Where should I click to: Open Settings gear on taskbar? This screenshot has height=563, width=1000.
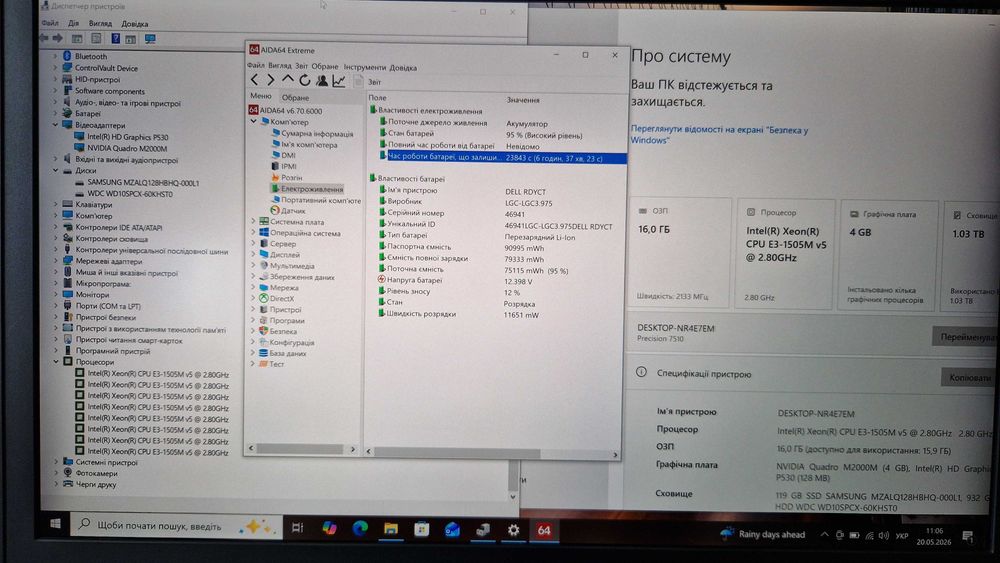pos(513,530)
